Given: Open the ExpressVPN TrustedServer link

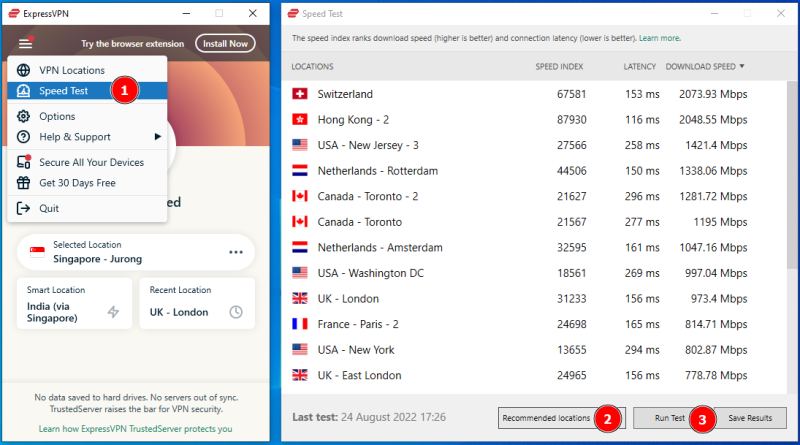Looking at the screenshot, I should (x=135, y=429).
